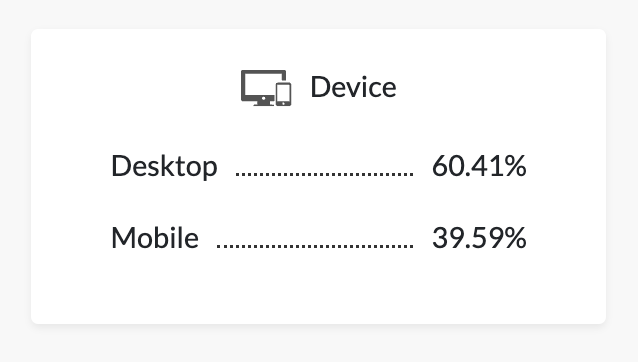Click the percent sign after 39.59
The image size is (638, 362).
click(x=515, y=238)
